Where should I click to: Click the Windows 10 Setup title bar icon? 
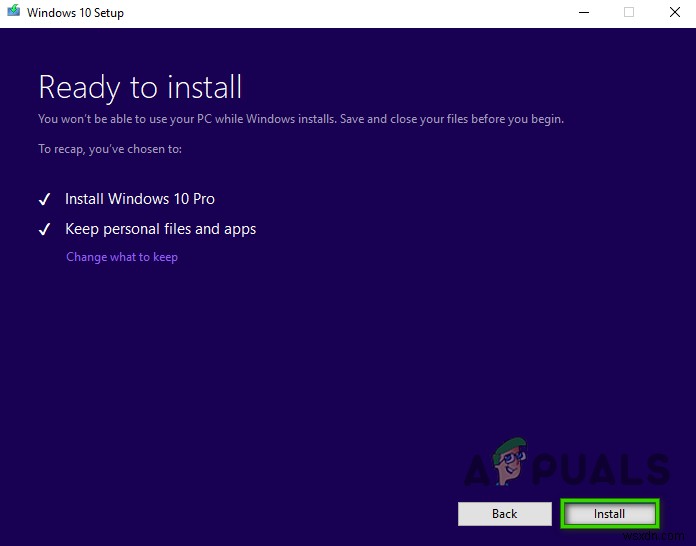[14, 11]
